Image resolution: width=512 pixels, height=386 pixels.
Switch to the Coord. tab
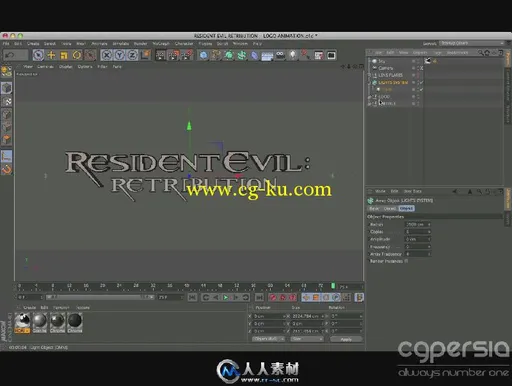[x=389, y=209]
